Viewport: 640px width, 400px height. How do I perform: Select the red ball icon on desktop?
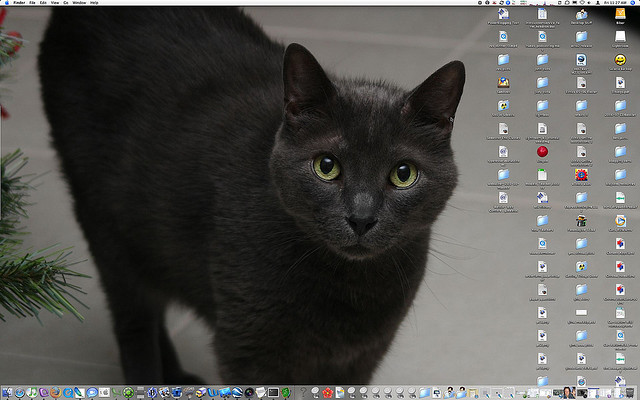[x=542, y=151]
